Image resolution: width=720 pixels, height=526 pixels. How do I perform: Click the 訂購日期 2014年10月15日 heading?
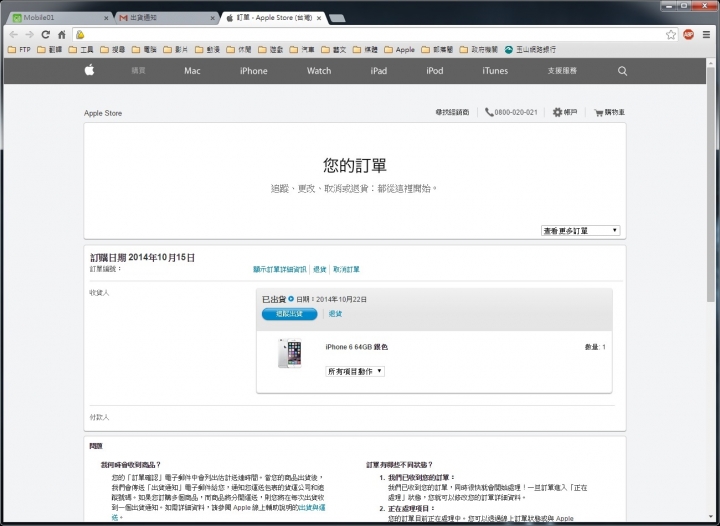point(142,257)
